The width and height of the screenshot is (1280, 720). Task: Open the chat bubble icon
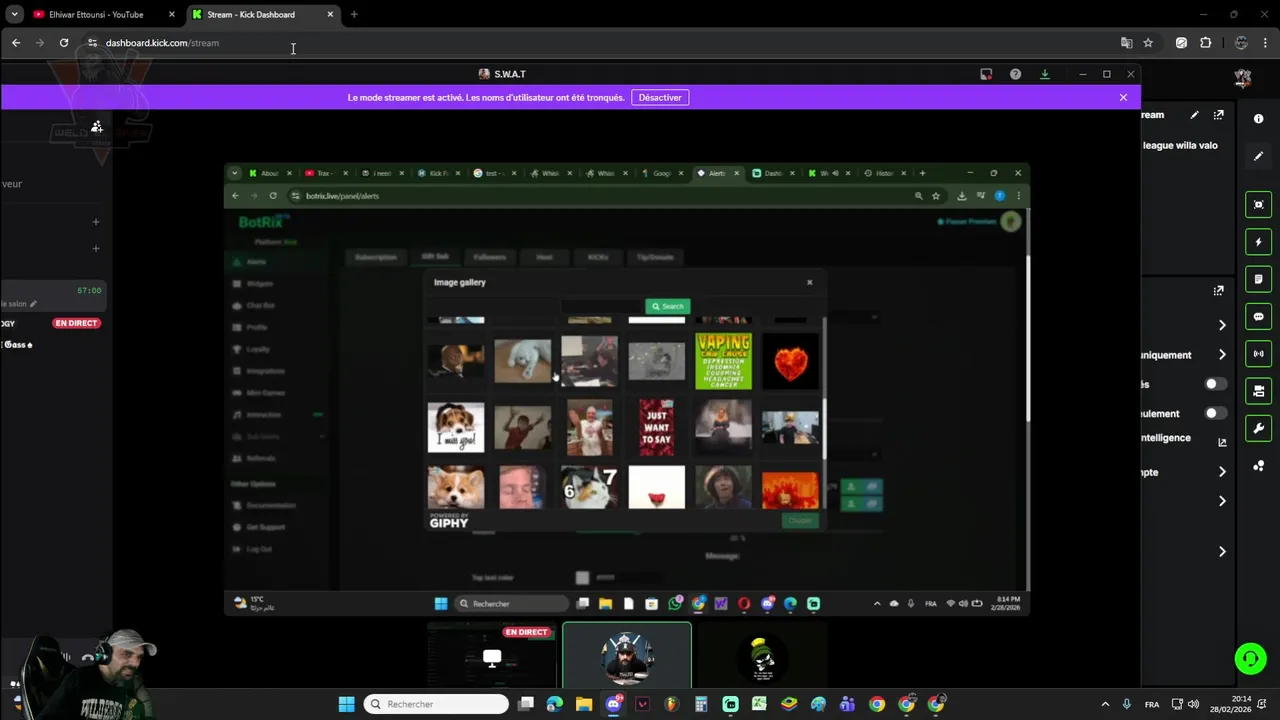1258,317
